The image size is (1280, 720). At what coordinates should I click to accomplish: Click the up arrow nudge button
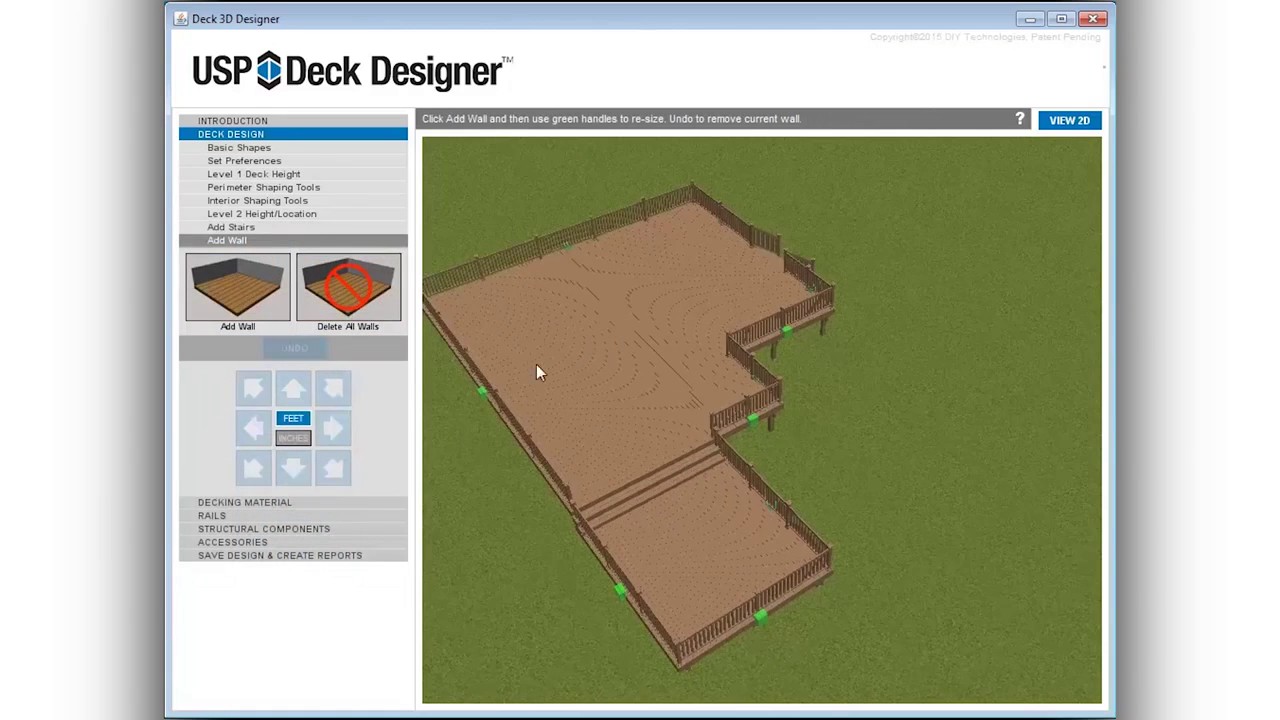293,388
